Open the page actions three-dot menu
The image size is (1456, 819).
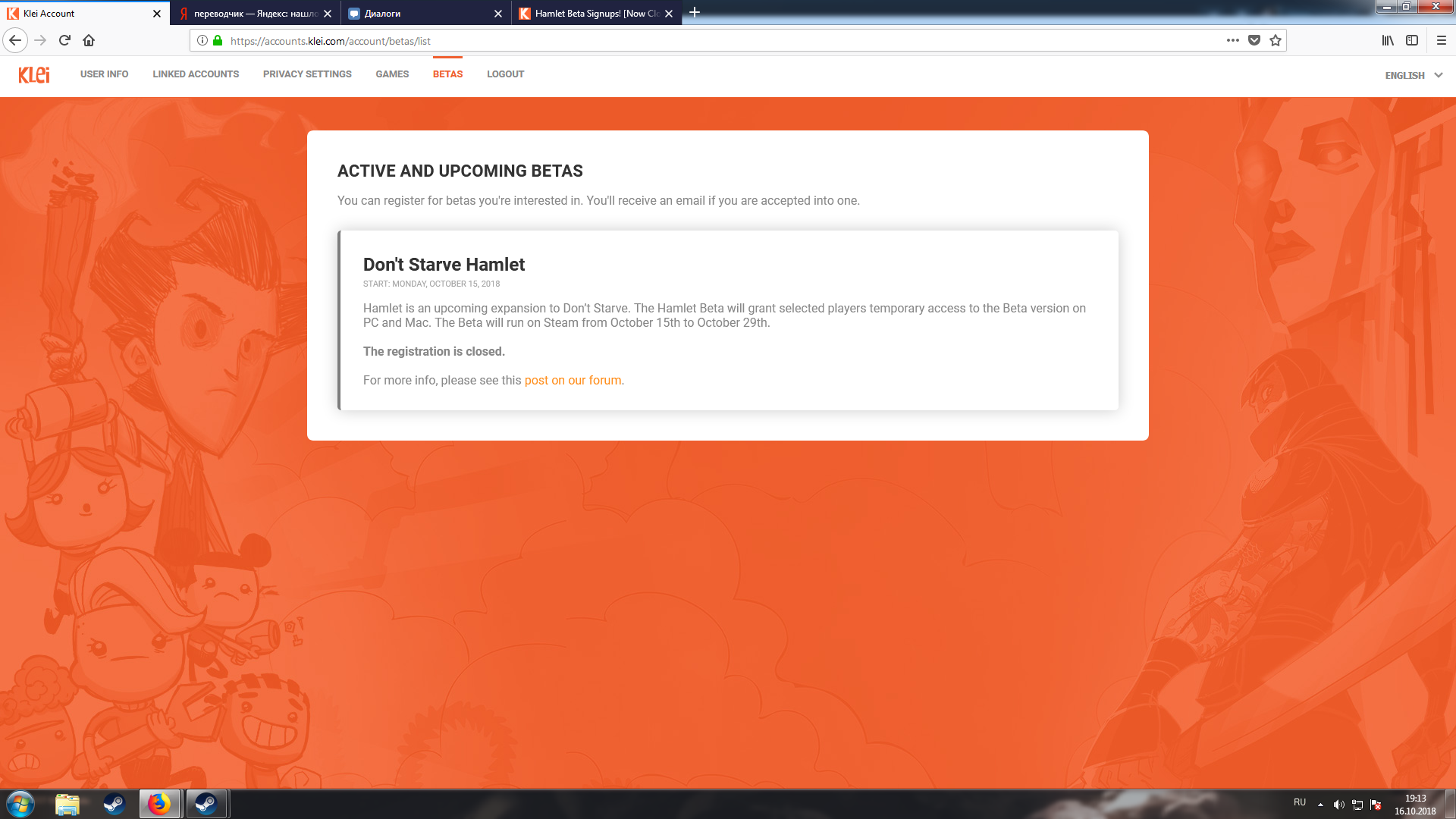click(1233, 40)
